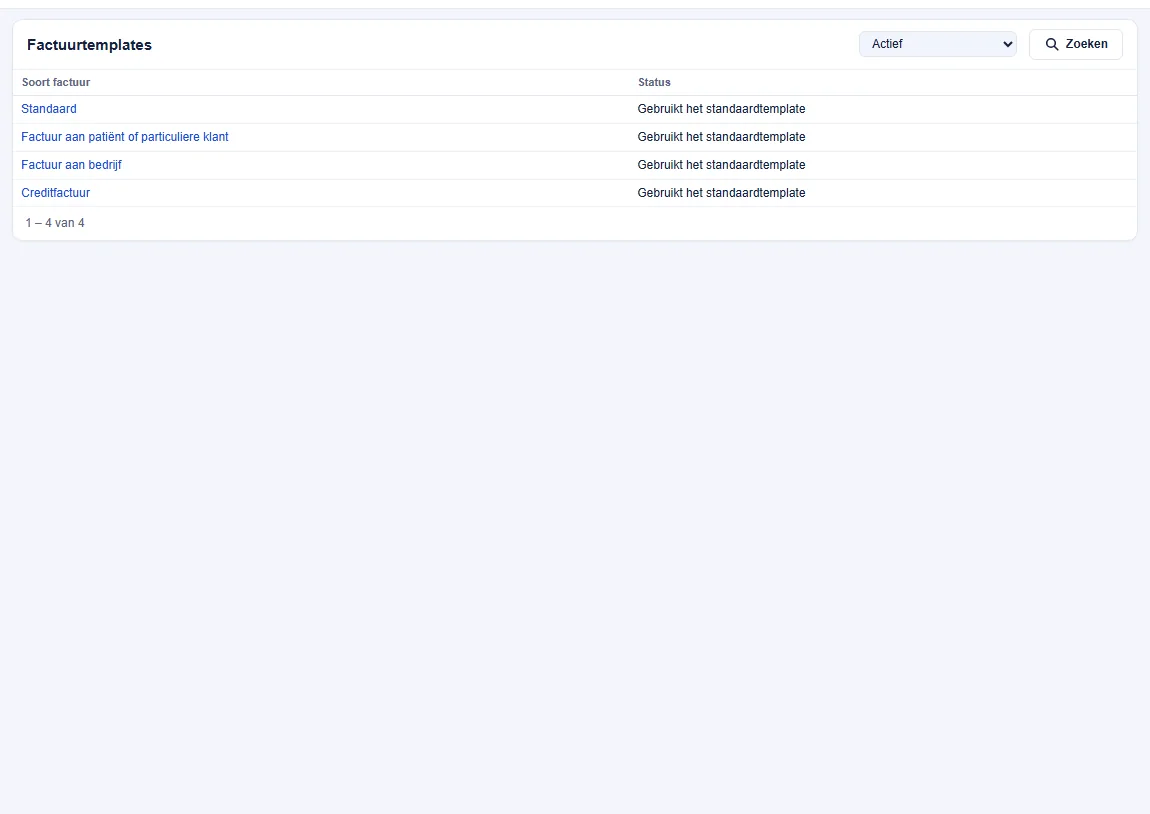
Task: Open the Creditfactuur template
Action: pyautogui.click(x=56, y=192)
